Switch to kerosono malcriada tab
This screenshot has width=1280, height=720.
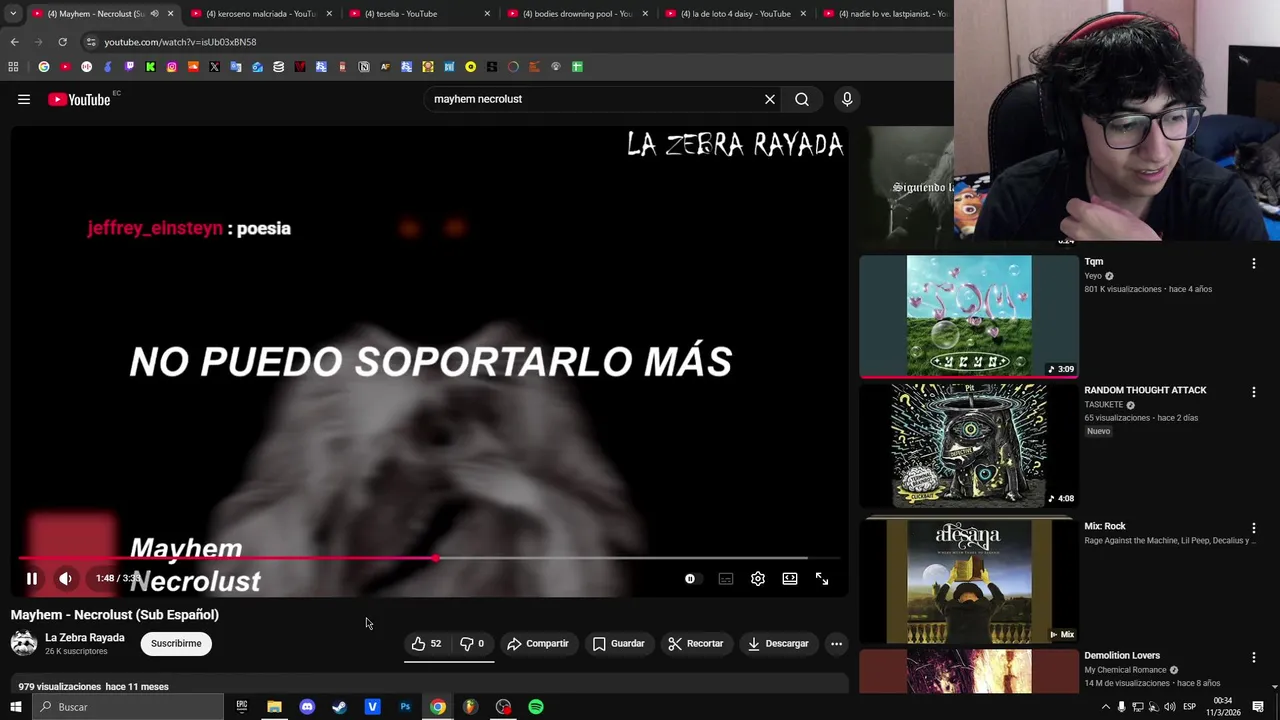261,14
